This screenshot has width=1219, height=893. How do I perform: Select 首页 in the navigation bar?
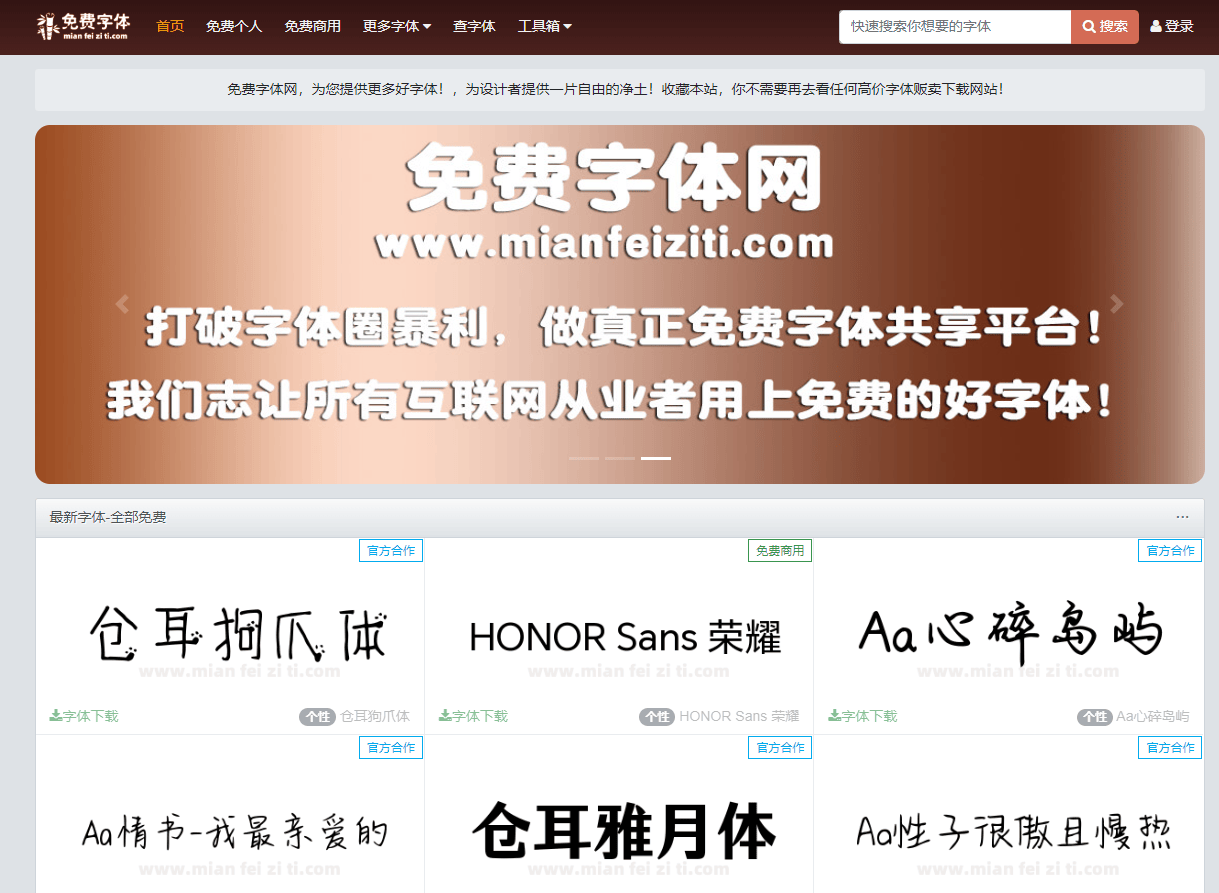170,26
